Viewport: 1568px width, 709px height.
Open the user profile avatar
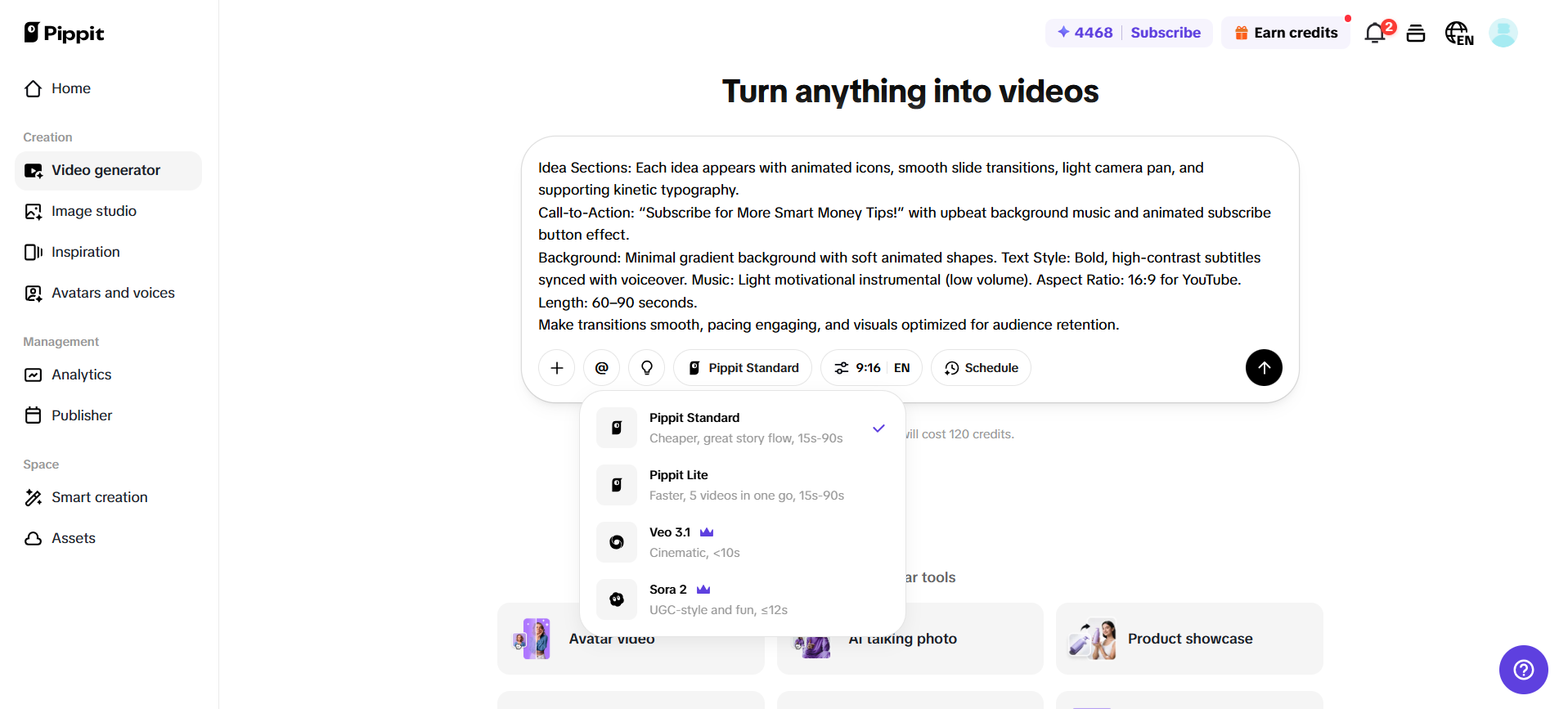click(1503, 33)
